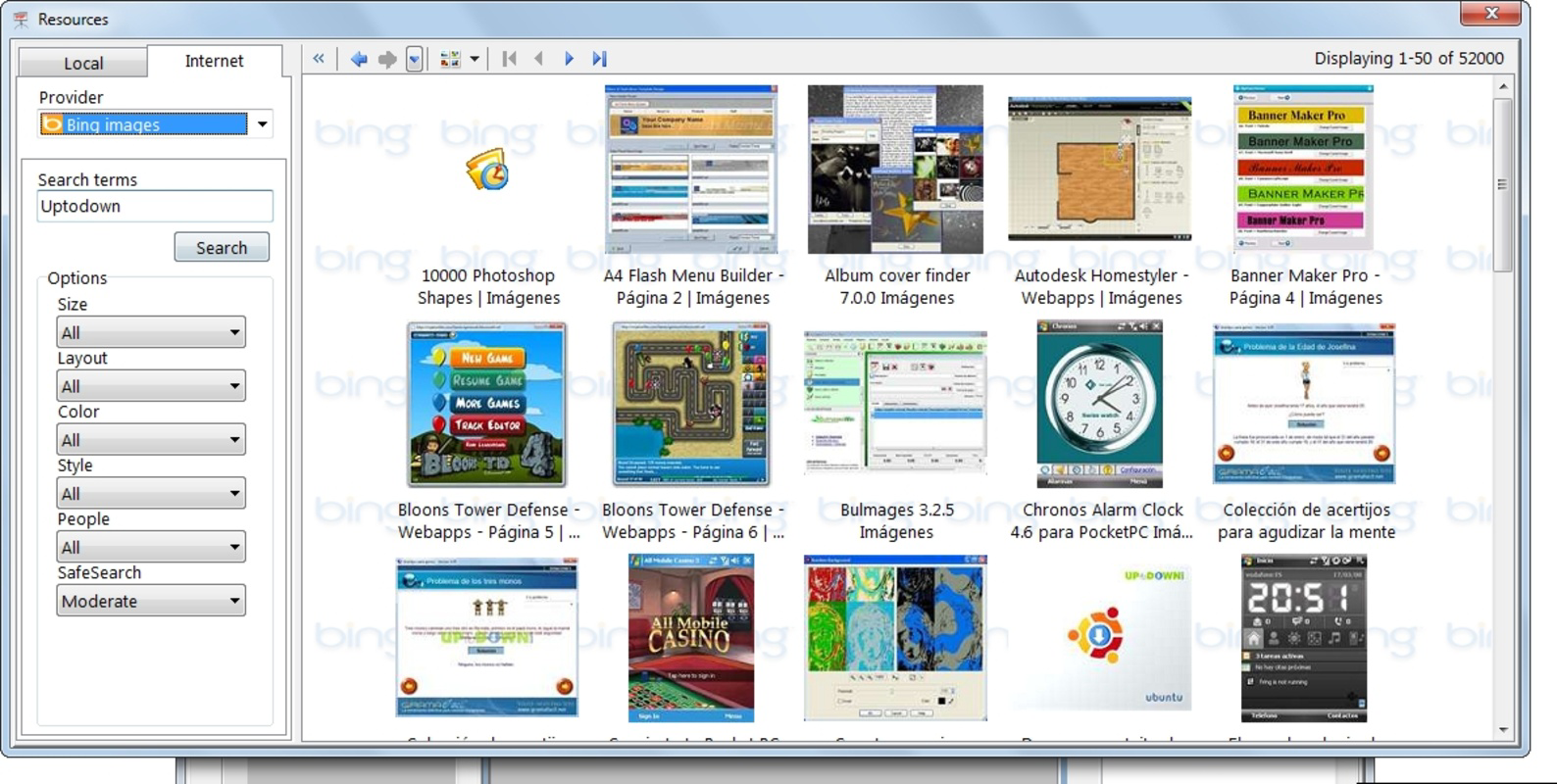This screenshot has width=1557, height=784.
Task: Go to previous results page
Action: click(x=538, y=59)
